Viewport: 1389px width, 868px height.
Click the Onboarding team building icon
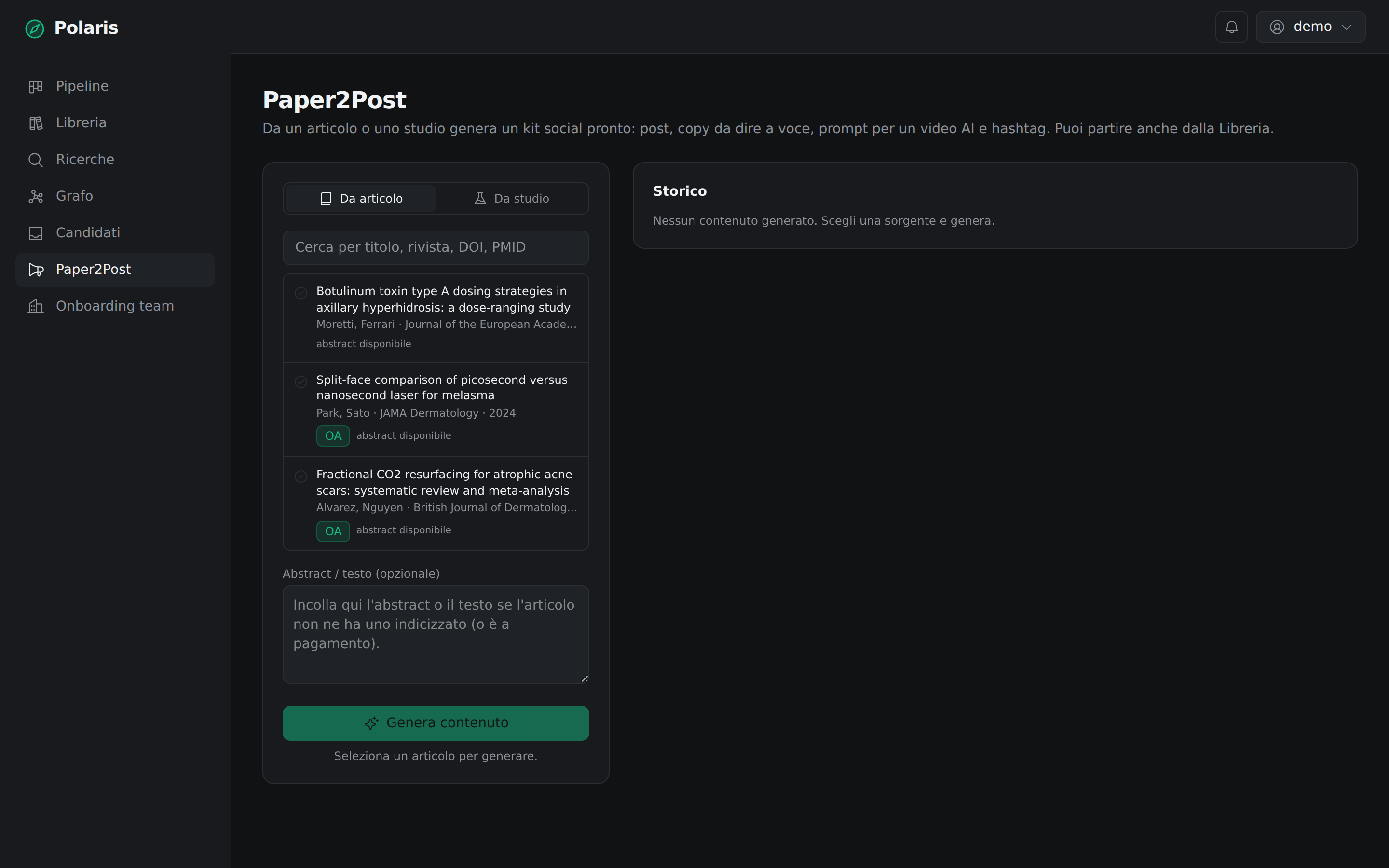(36, 307)
